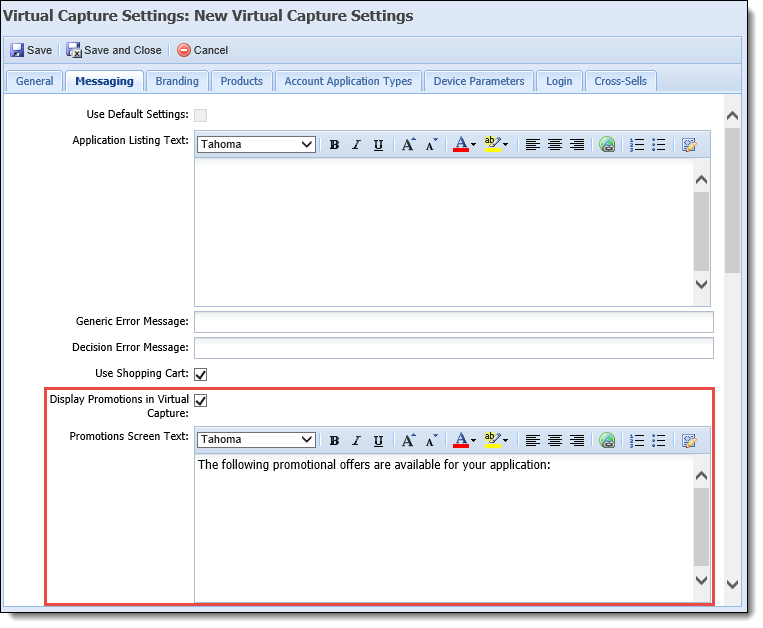The width and height of the screenshot is (763, 628).
Task: Align left in Promotions Screen Text editor
Action: 533,440
